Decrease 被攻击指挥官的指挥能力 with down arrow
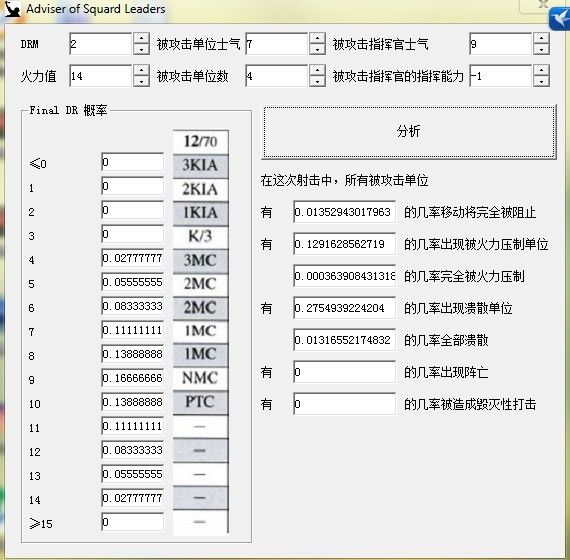The width and height of the screenshot is (570, 560). click(541, 81)
